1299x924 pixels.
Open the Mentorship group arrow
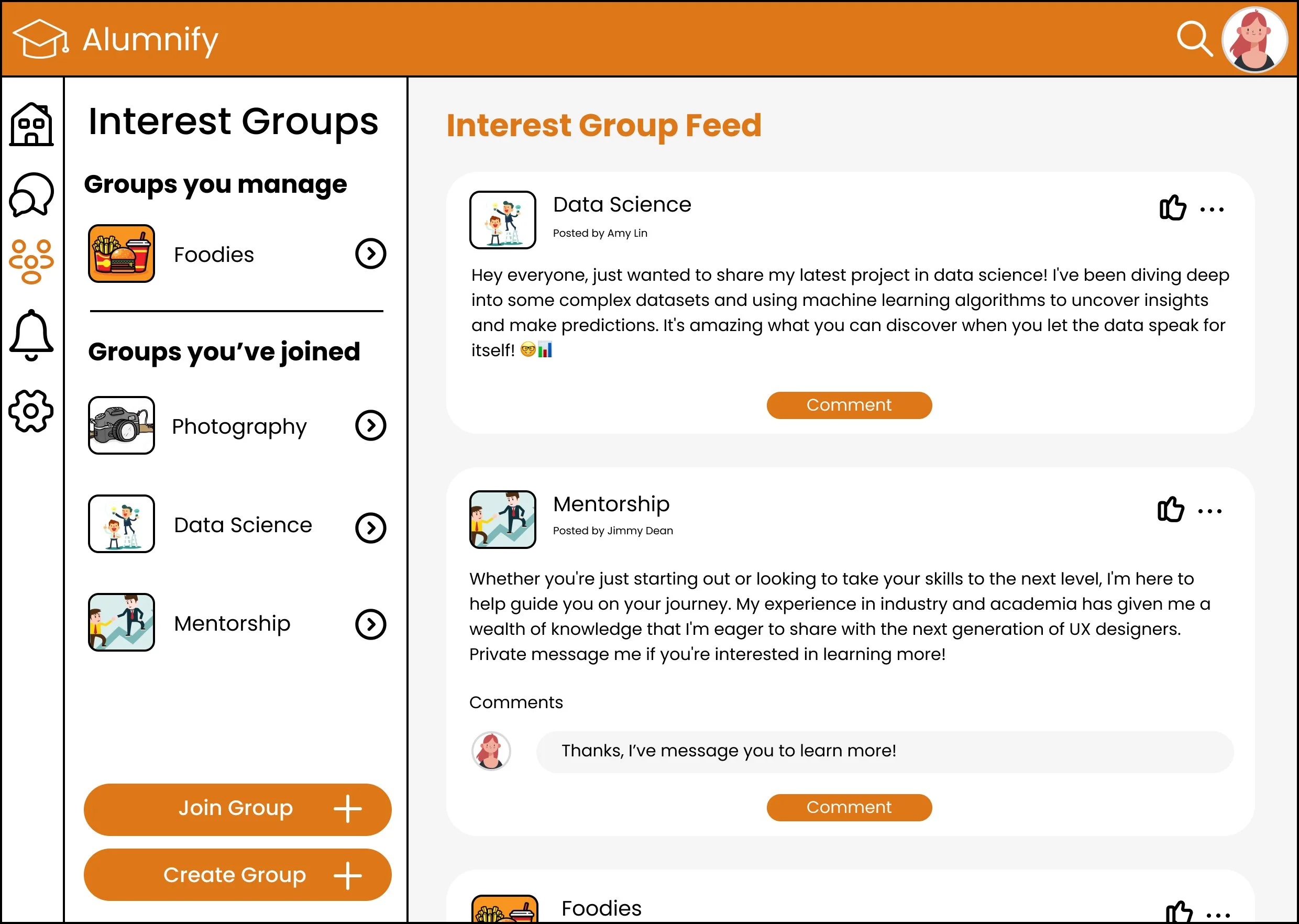pyautogui.click(x=370, y=625)
